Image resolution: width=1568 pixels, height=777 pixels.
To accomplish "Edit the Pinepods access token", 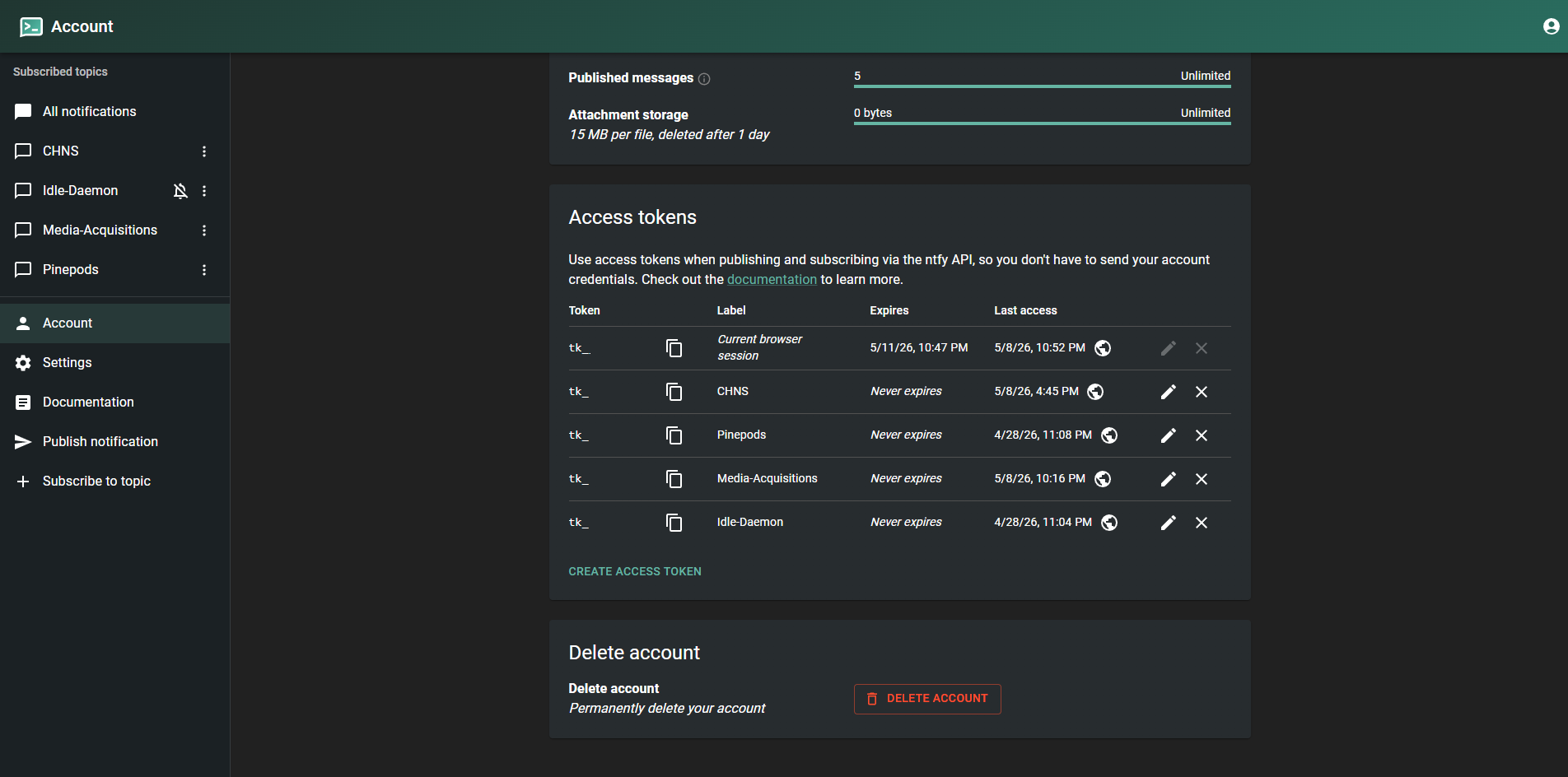I will [1168, 435].
